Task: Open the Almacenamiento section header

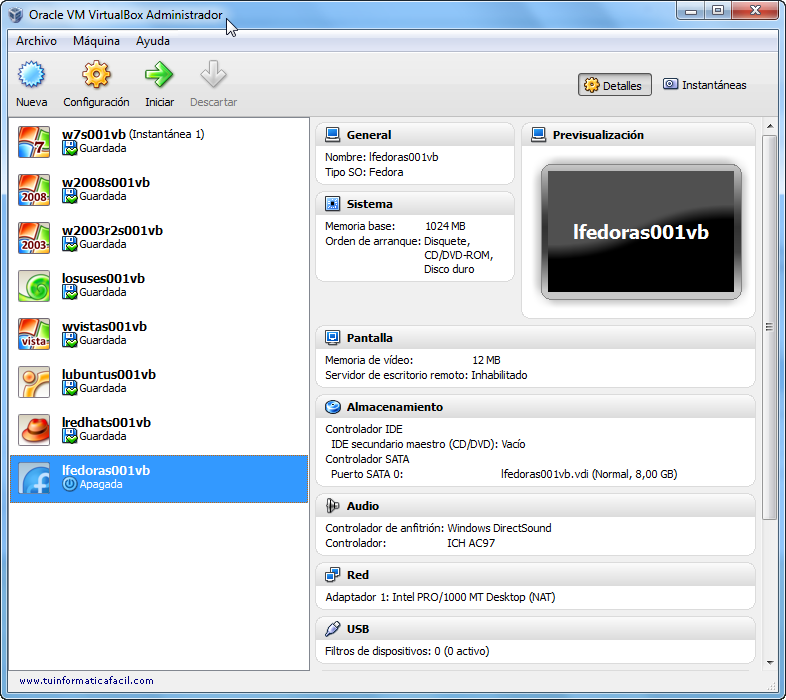Action: [x=535, y=407]
